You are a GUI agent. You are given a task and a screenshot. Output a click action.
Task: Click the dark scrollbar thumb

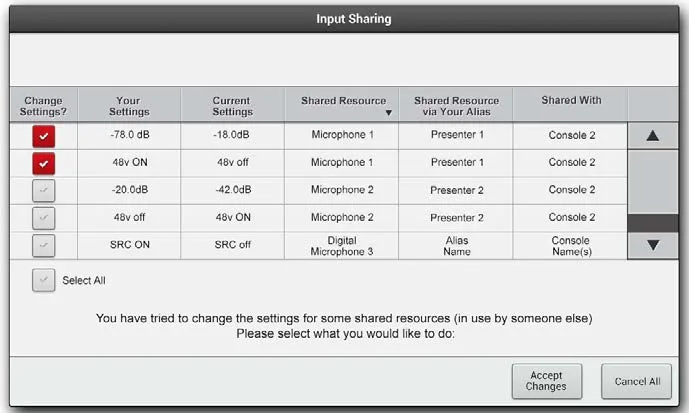(x=653, y=223)
